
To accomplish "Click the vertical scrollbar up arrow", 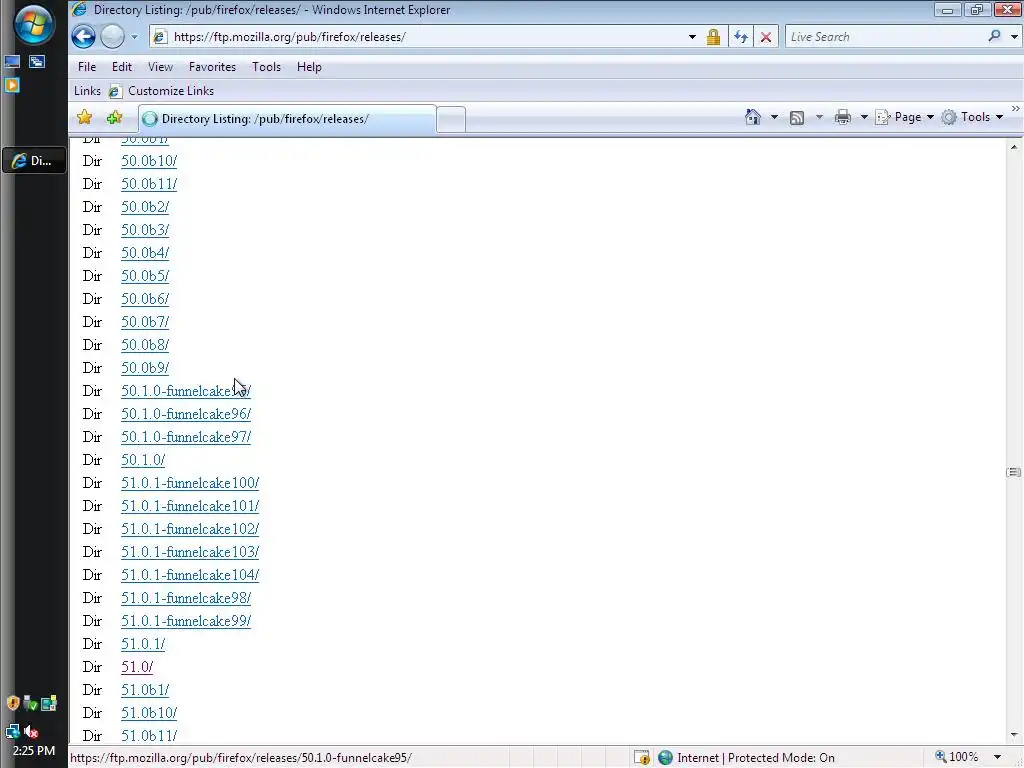I will (x=1014, y=147).
